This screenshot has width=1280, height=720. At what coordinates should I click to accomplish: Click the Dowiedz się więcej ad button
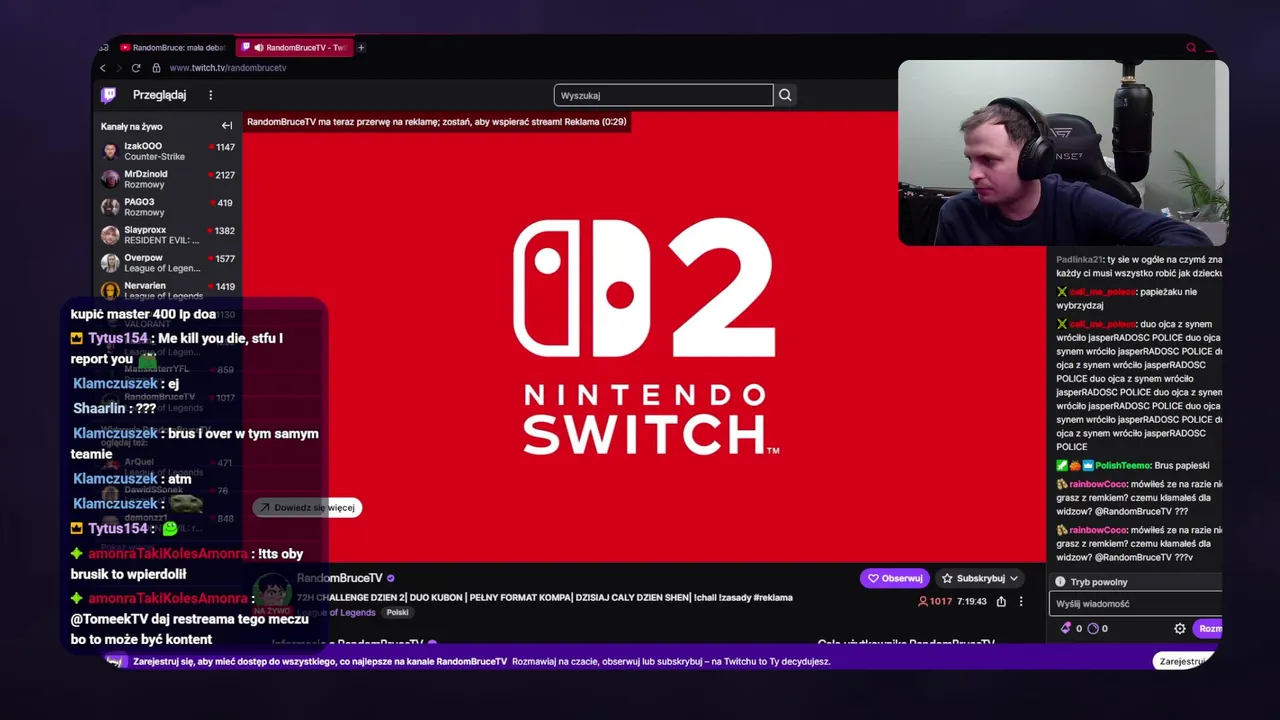[307, 507]
